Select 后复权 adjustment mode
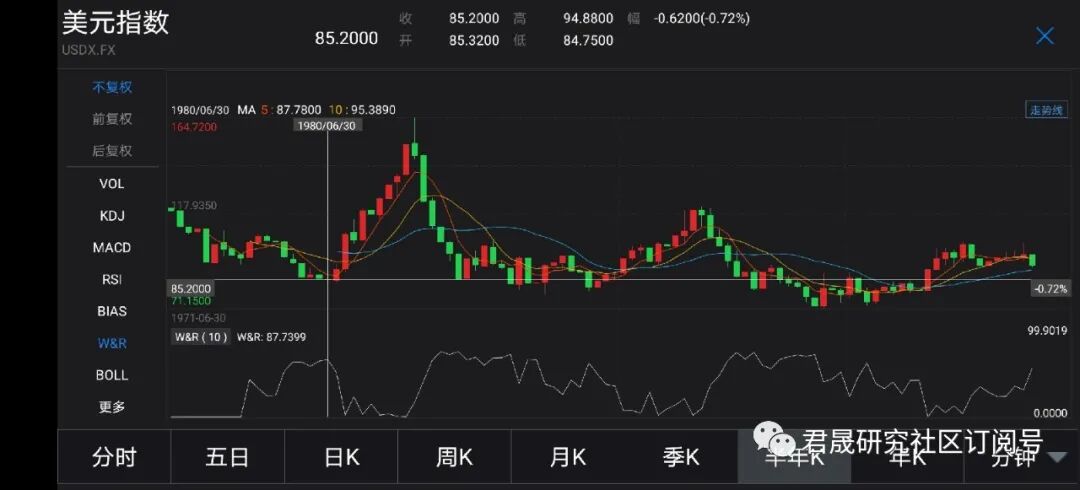The height and width of the screenshot is (490, 1080). point(112,150)
